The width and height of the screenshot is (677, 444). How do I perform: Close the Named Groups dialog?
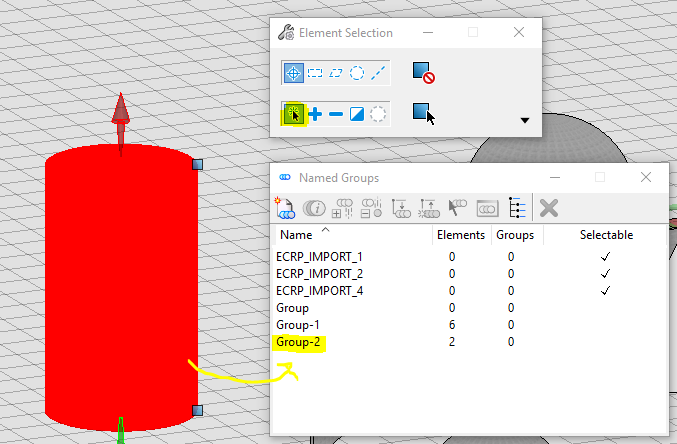coord(646,177)
